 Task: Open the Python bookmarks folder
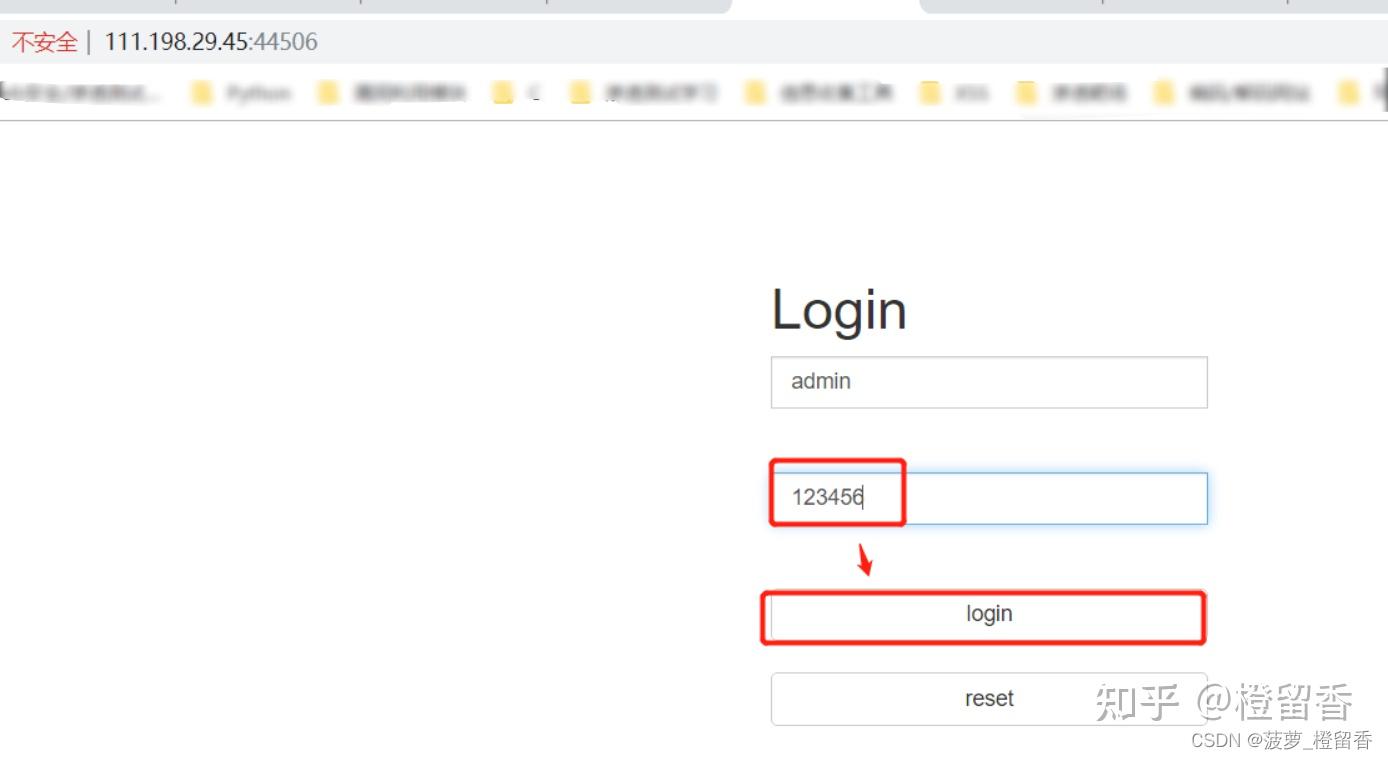pyautogui.click(x=258, y=92)
